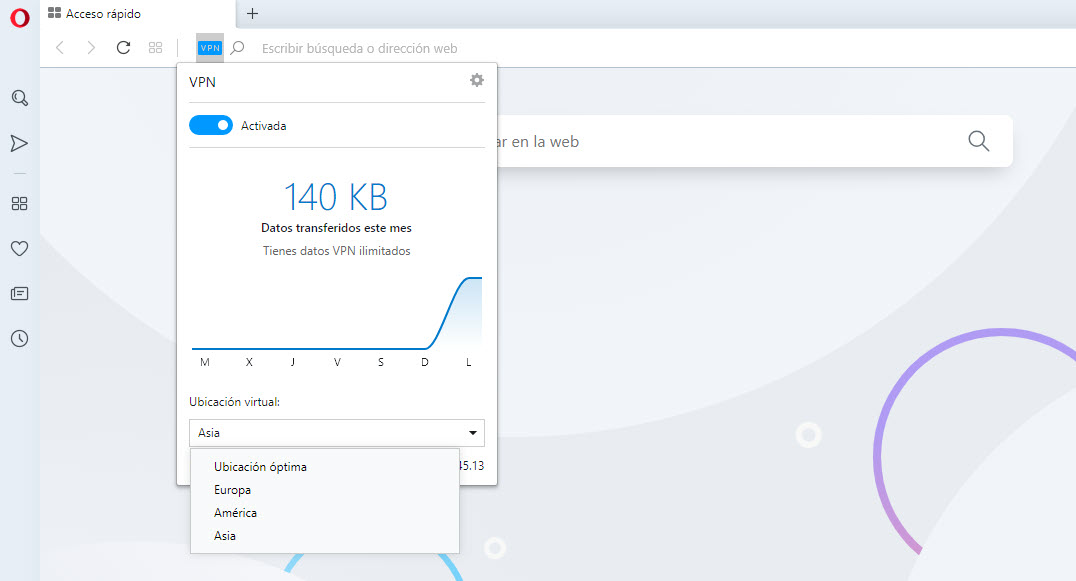
Task: Click the magnifier in web search box
Action: pos(978,141)
